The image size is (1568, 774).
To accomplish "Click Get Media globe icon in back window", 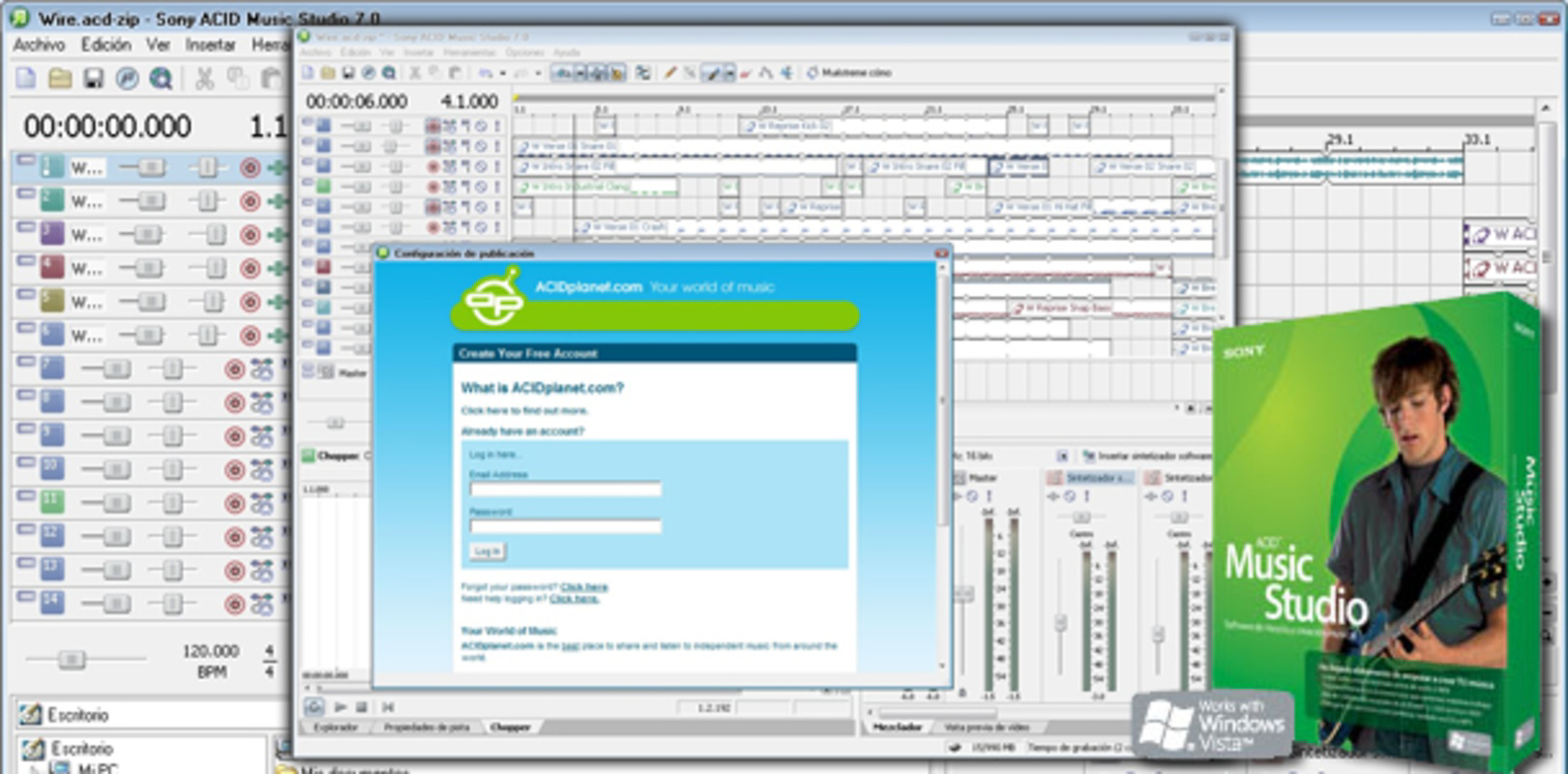I will coord(161,78).
